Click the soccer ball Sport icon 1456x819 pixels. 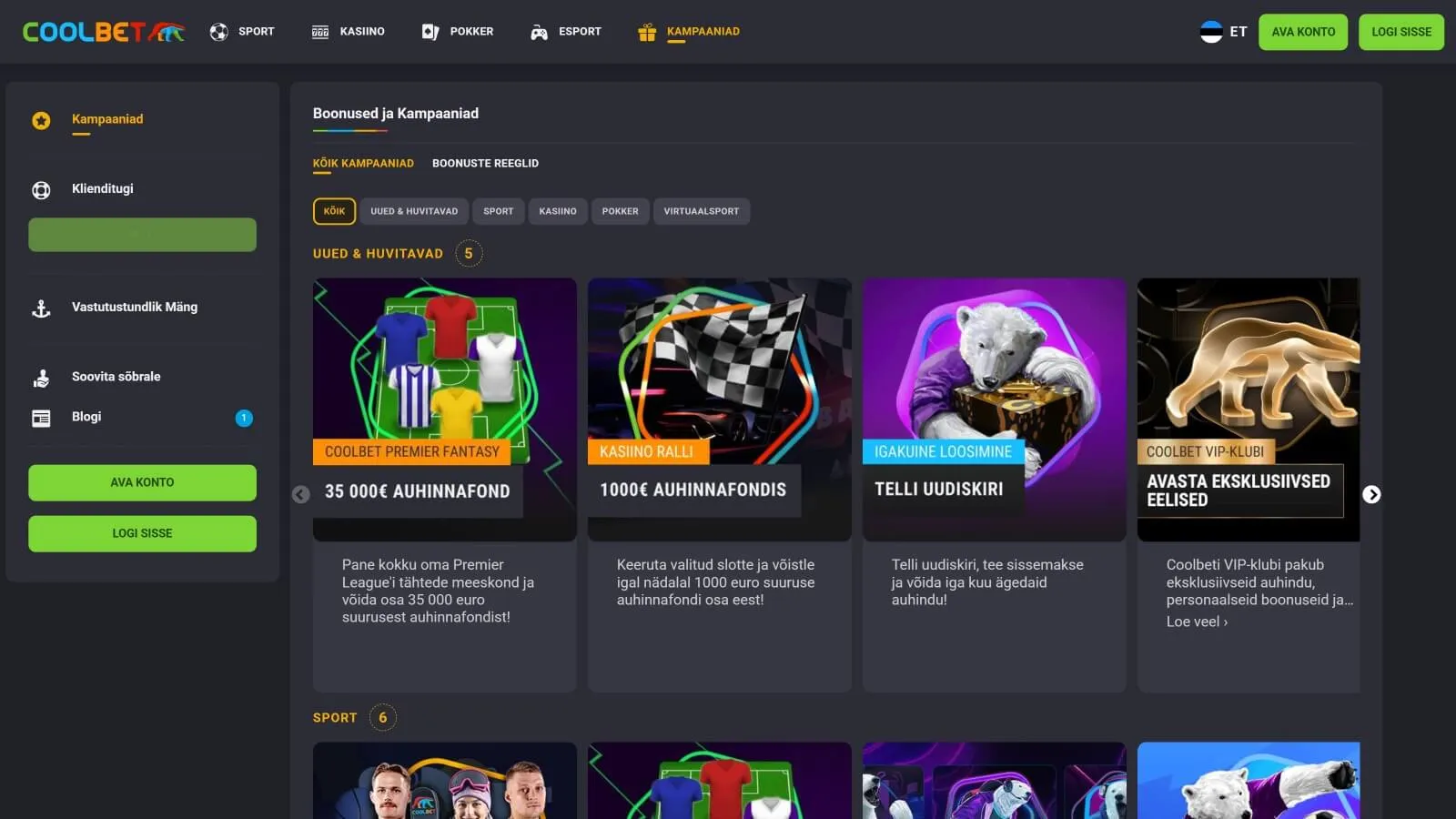tap(218, 32)
